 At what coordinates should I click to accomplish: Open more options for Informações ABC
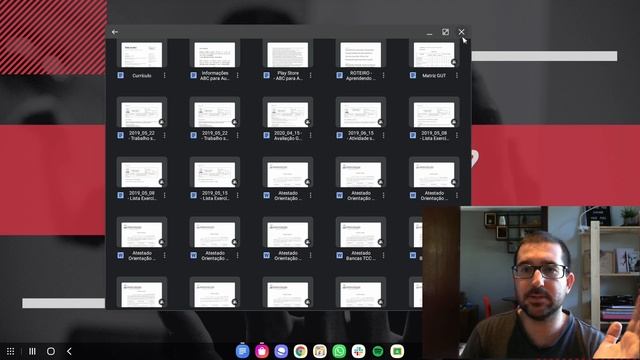pos(238,76)
